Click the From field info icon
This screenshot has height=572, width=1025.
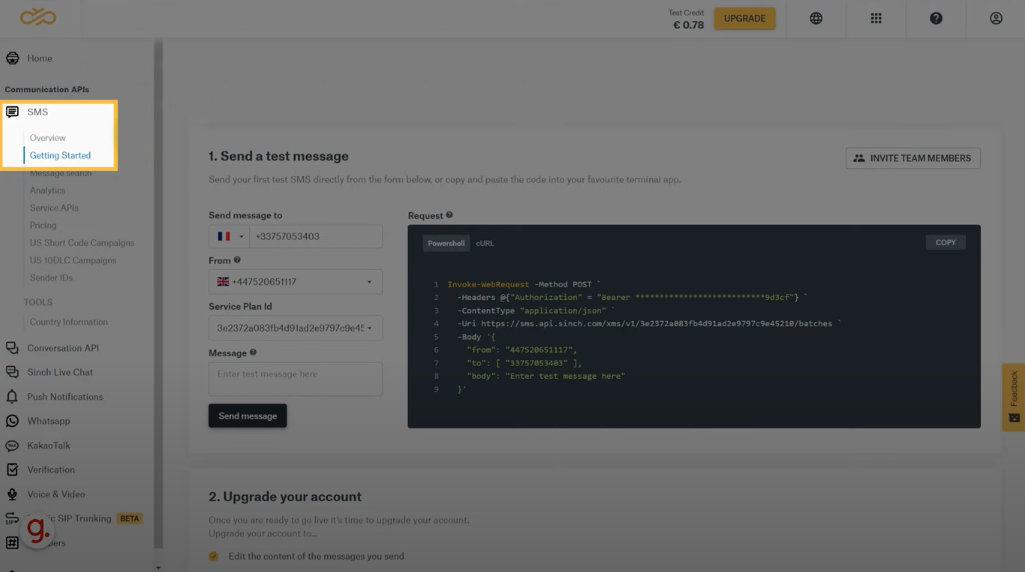coord(237,260)
